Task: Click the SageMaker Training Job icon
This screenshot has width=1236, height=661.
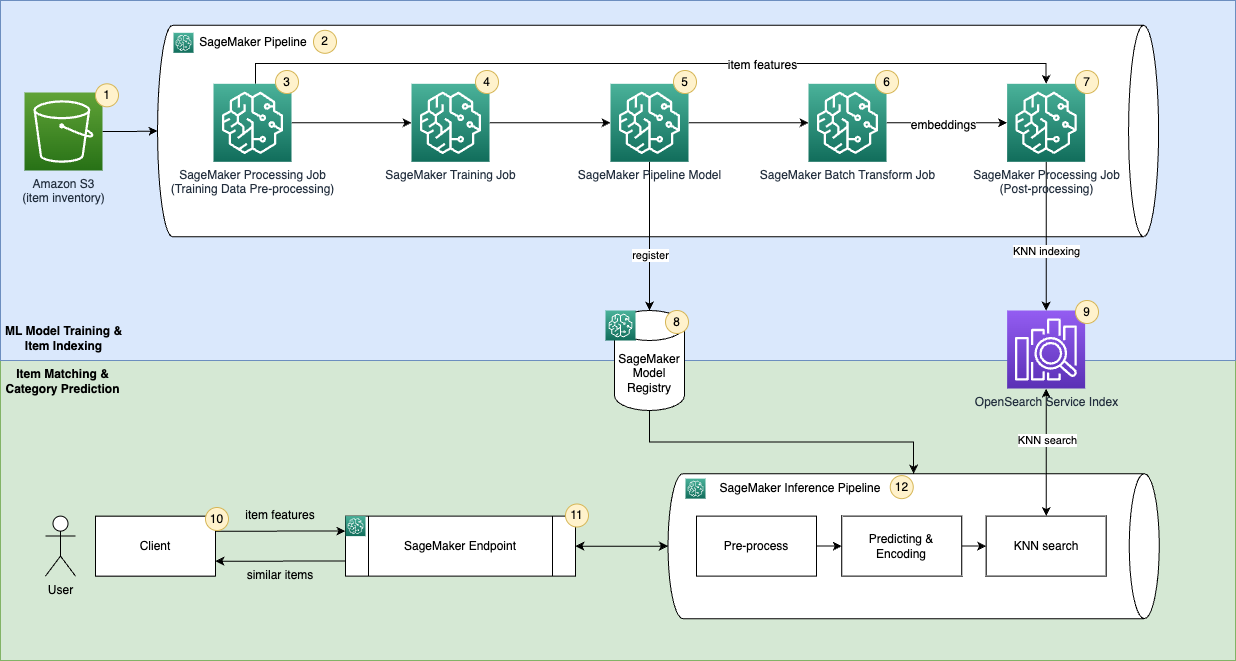Action: (x=450, y=123)
